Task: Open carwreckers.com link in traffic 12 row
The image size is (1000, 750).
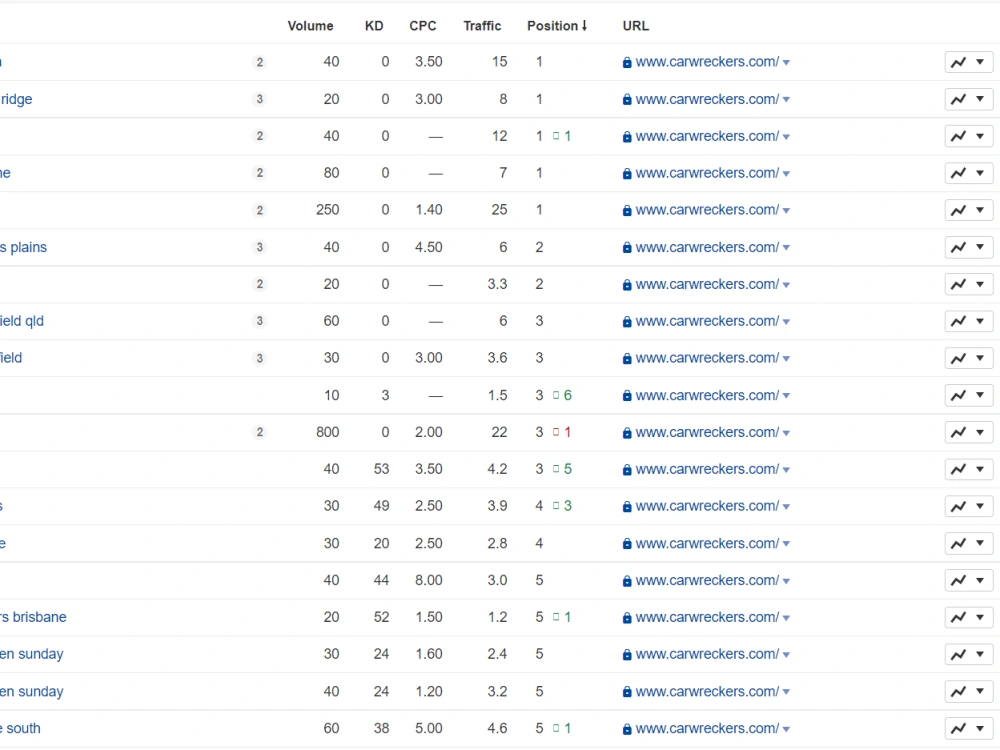Action: [707, 136]
